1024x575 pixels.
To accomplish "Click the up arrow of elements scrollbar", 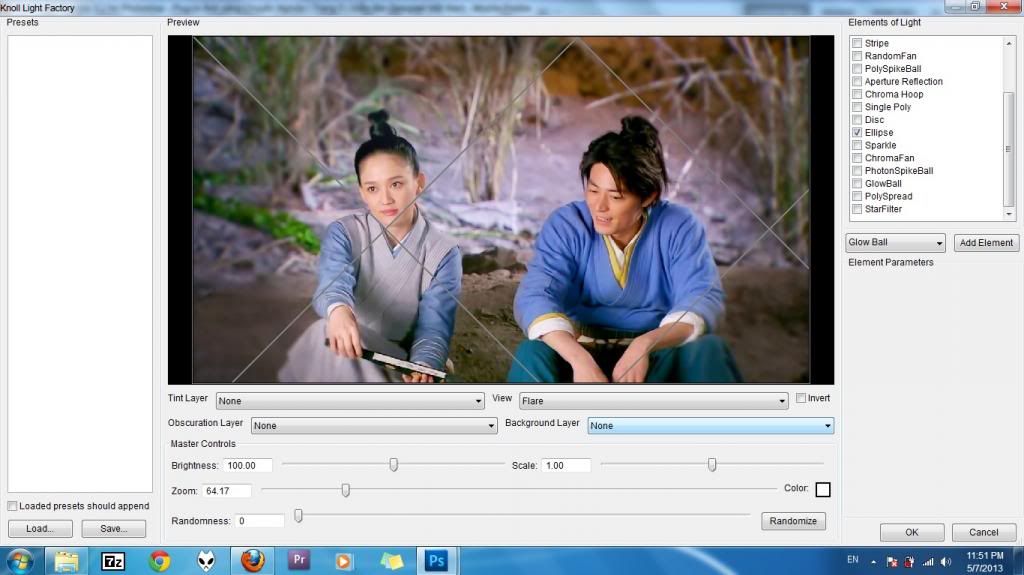I will click(x=1009, y=43).
